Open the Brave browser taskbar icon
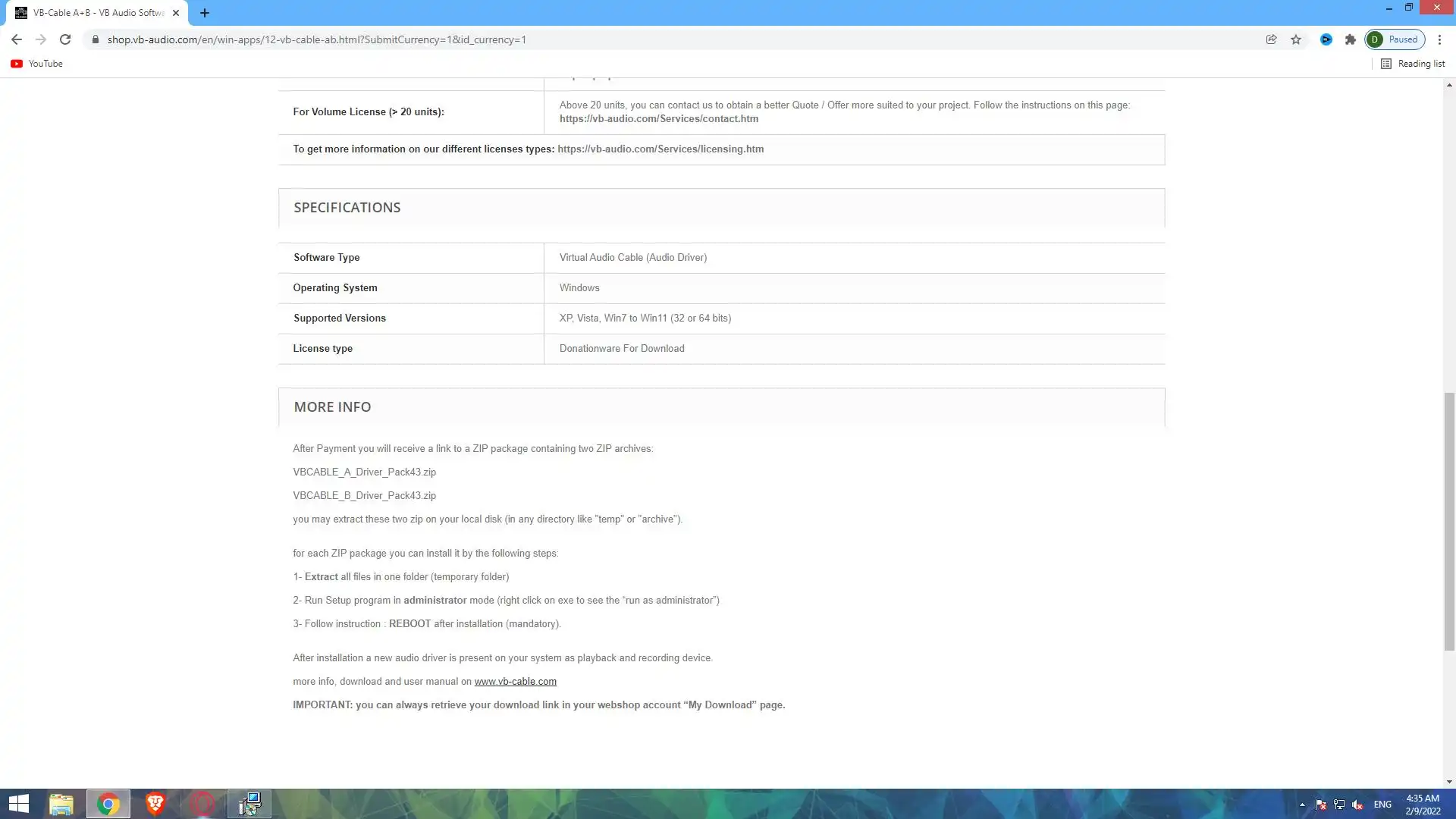The width and height of the screenshot is (1456, 819). pos(155,804)
